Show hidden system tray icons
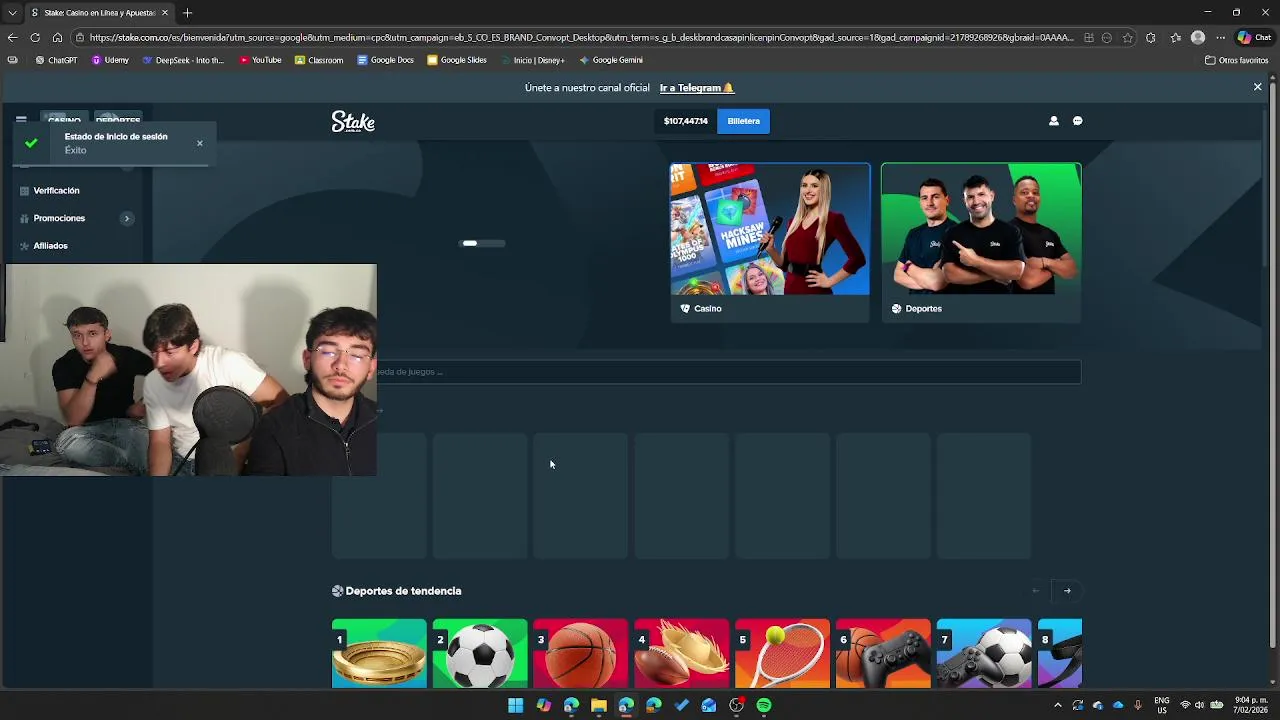1280x720 pixels. click(1058, 705)
